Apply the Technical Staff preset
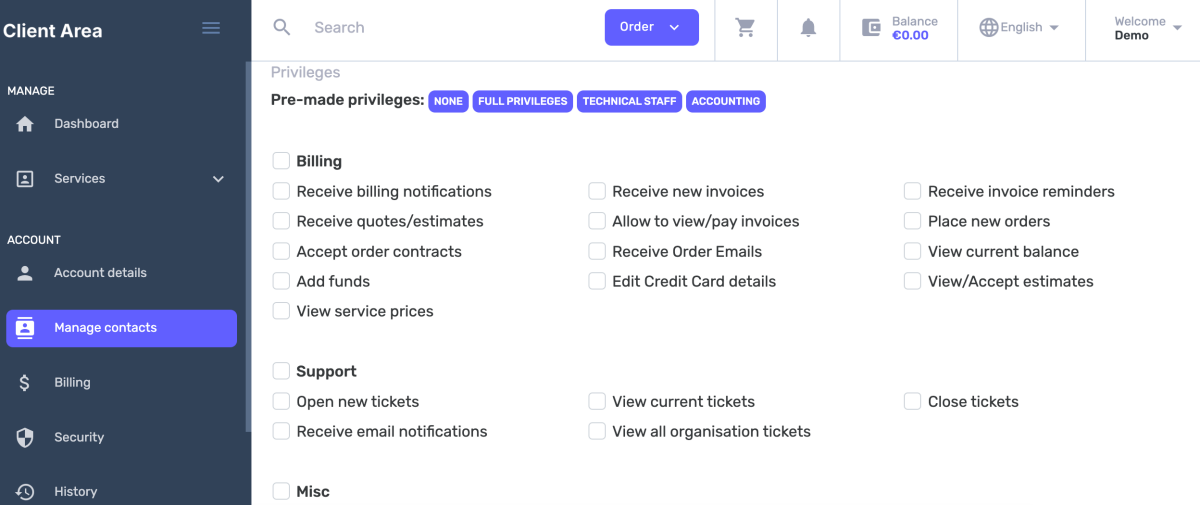The height and width of the screenshot is (505, 1200). [x=630, y=101]
